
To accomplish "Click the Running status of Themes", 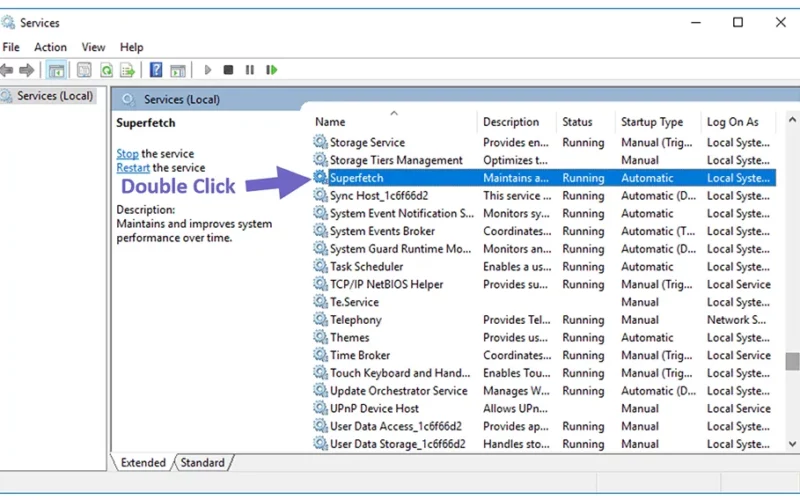I will coord(583,337).
